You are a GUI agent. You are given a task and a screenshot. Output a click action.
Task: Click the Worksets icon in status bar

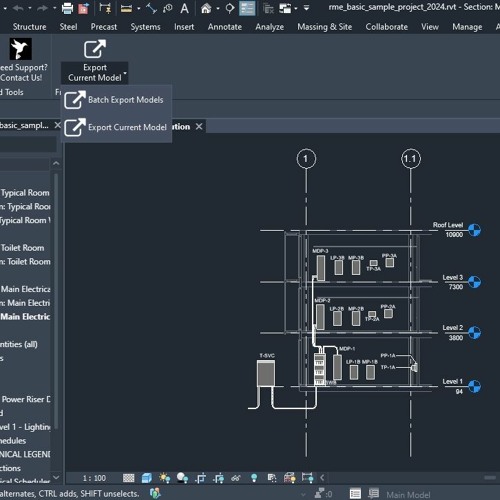click(155, 493)
